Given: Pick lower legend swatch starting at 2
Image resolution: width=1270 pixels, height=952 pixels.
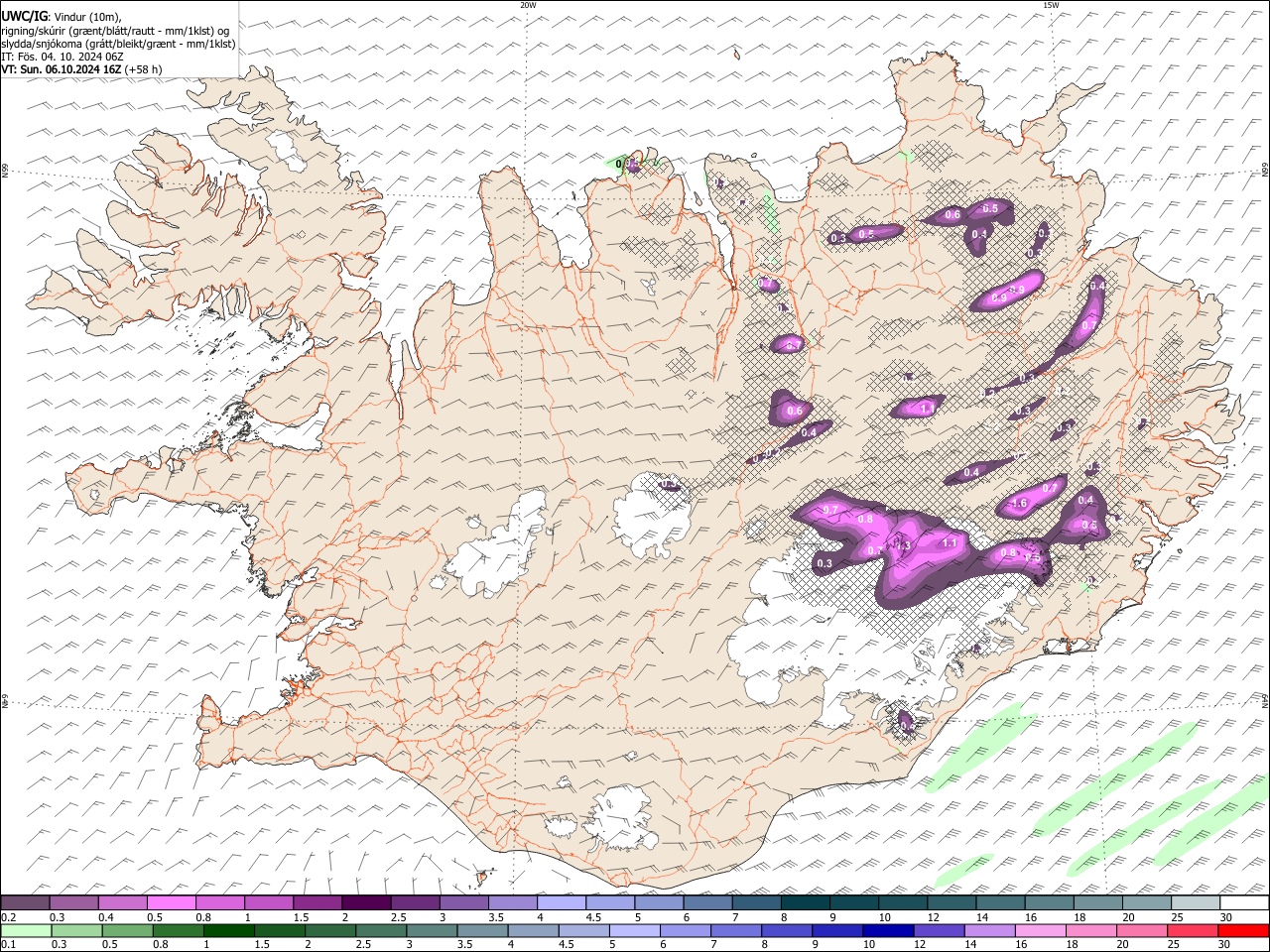Looking at the screenshot, I should coord(330,930).
